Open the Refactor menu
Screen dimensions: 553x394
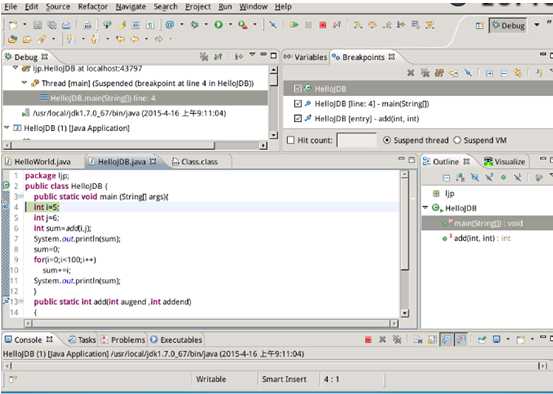coord(93,7)
